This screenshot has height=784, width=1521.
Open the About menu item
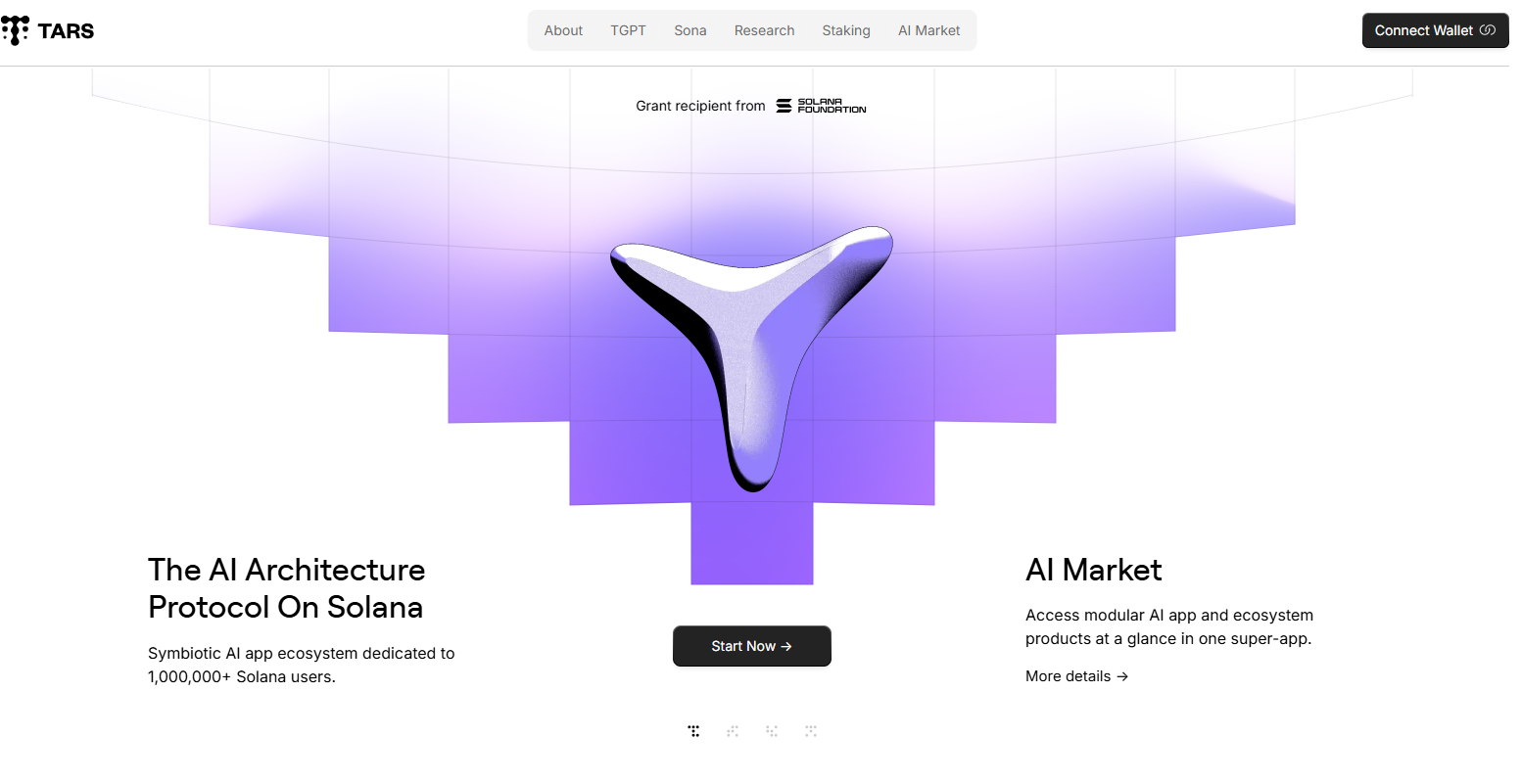pyautogui.click(x=563, y=30)
